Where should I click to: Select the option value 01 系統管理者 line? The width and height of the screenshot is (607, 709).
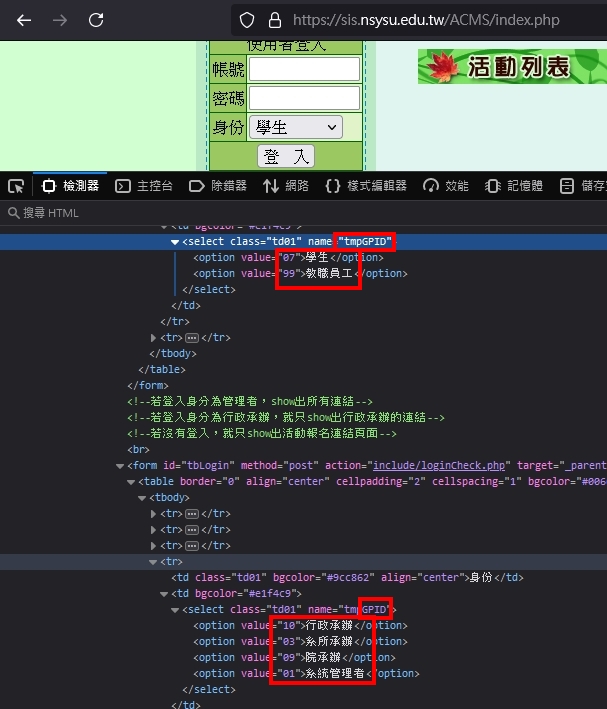[306, 673]
